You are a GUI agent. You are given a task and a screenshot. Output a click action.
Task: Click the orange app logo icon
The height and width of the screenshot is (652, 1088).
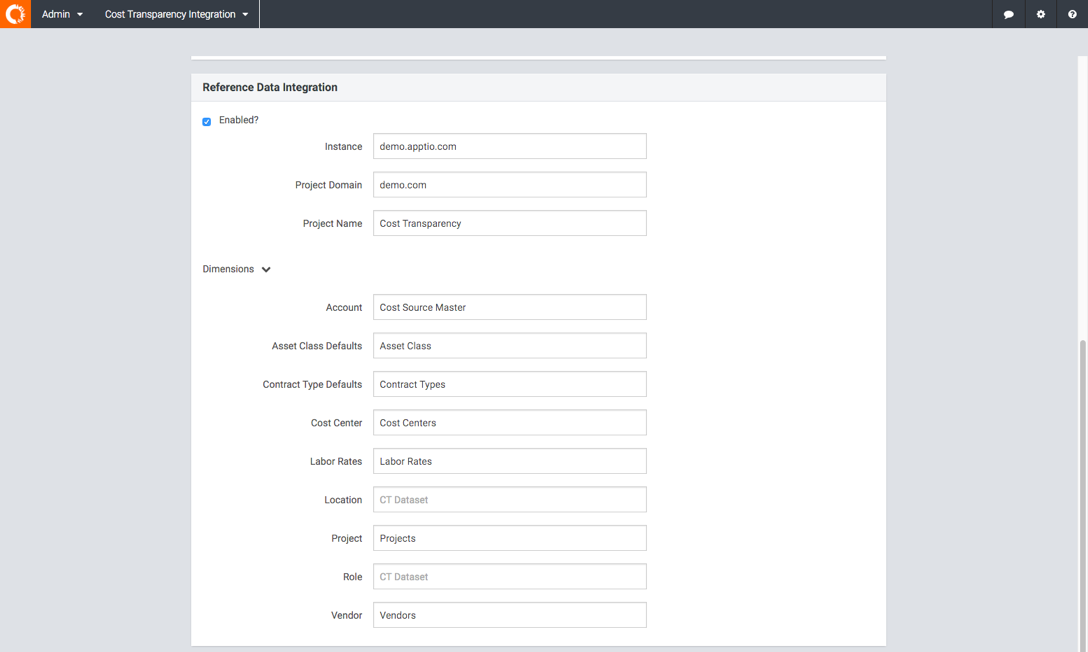(x=15, y=14)
